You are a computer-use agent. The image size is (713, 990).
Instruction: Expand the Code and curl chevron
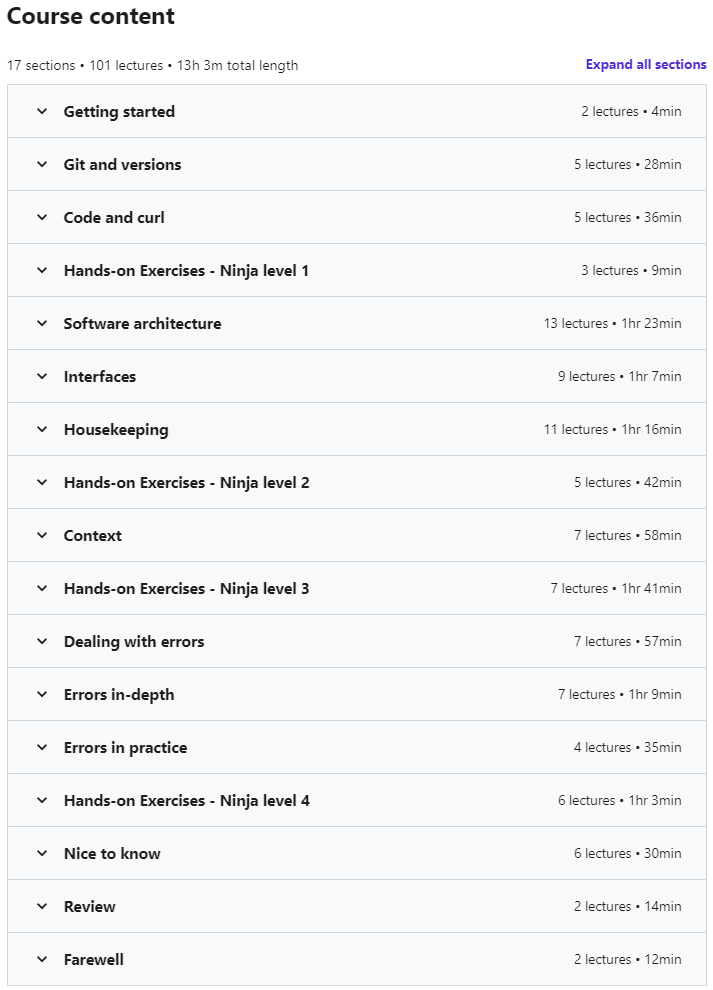42,217
